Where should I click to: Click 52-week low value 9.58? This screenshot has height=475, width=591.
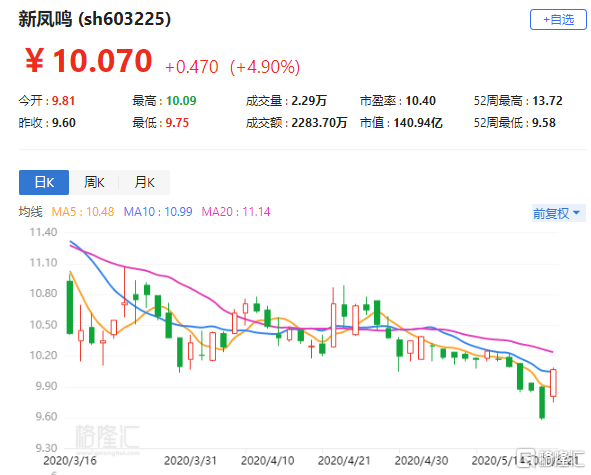click(544, 123)
